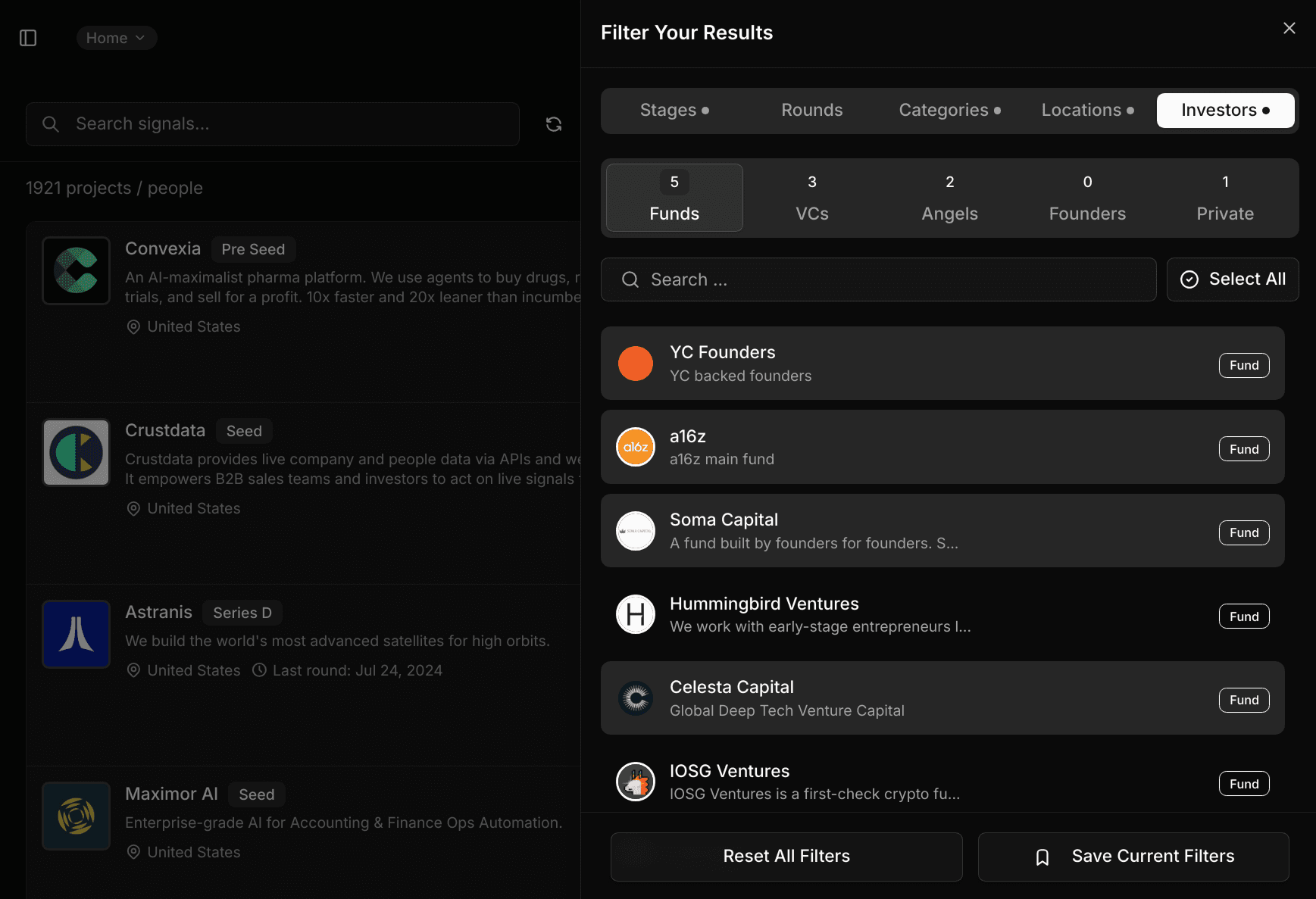Show the Angels investor group

949,198
